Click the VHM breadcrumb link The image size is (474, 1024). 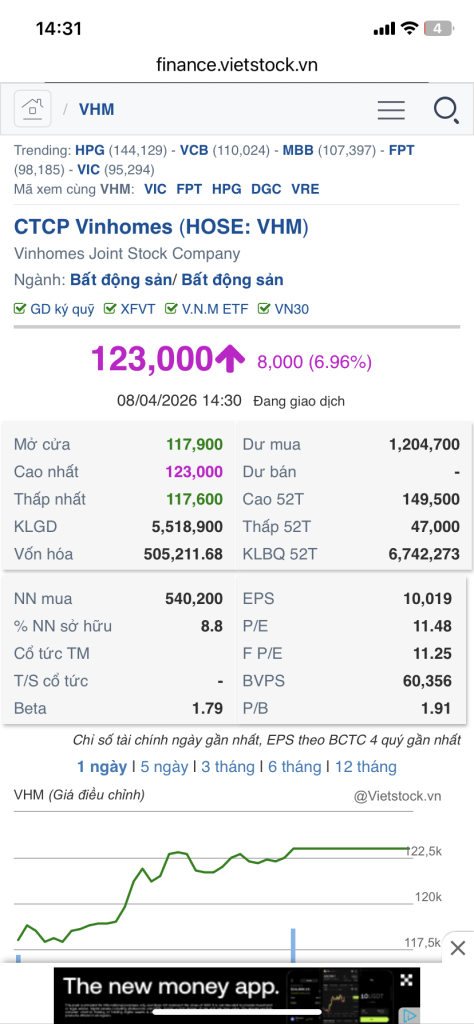coord(97,109)
